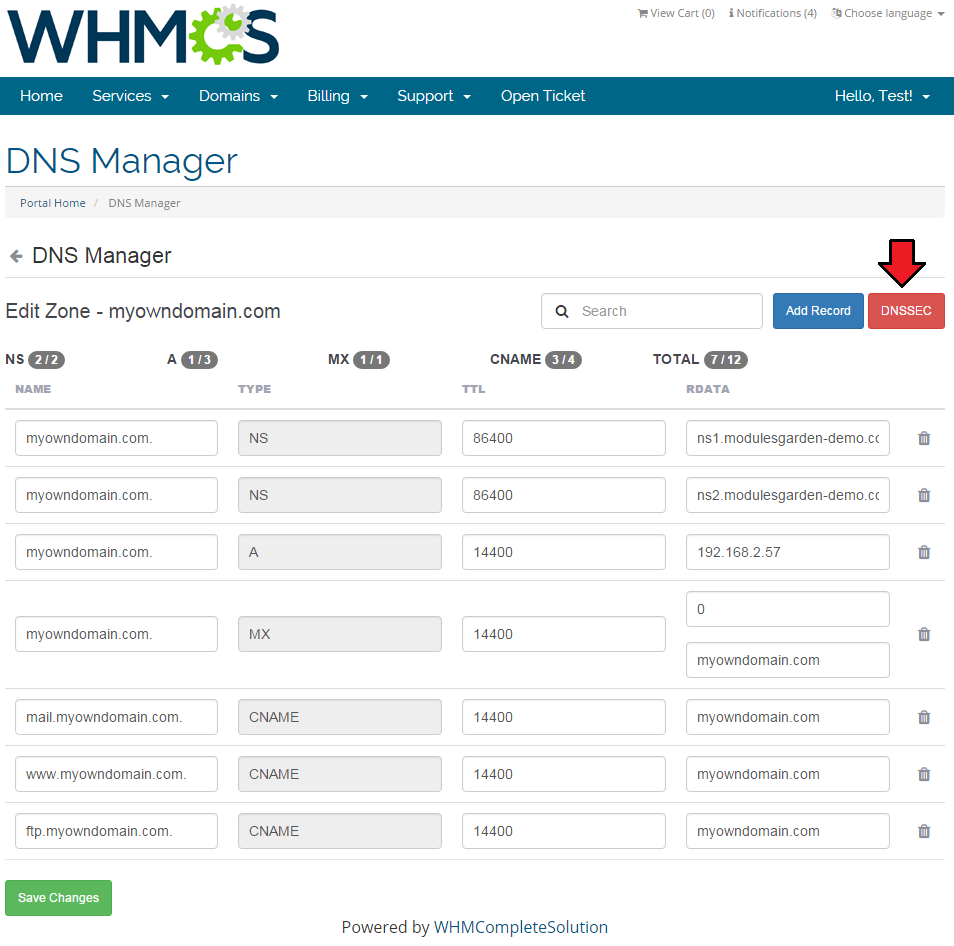Delete the ns1.modulesgarden-demo NS record
Image resolution: width=954 pixels, height=946 pixels.
(x=924, y=438)
